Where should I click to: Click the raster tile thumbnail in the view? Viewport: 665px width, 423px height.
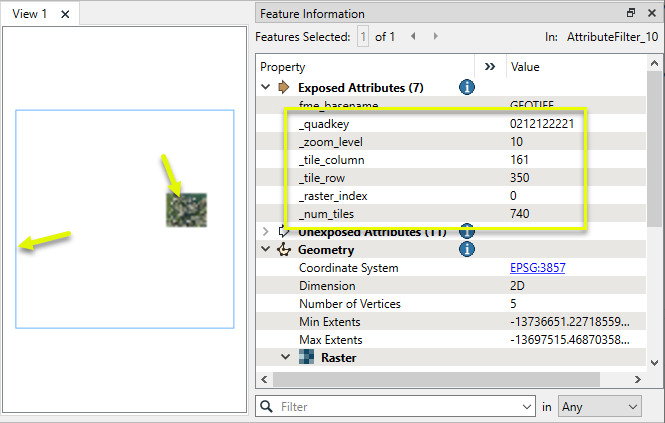[x=186, y=210]
